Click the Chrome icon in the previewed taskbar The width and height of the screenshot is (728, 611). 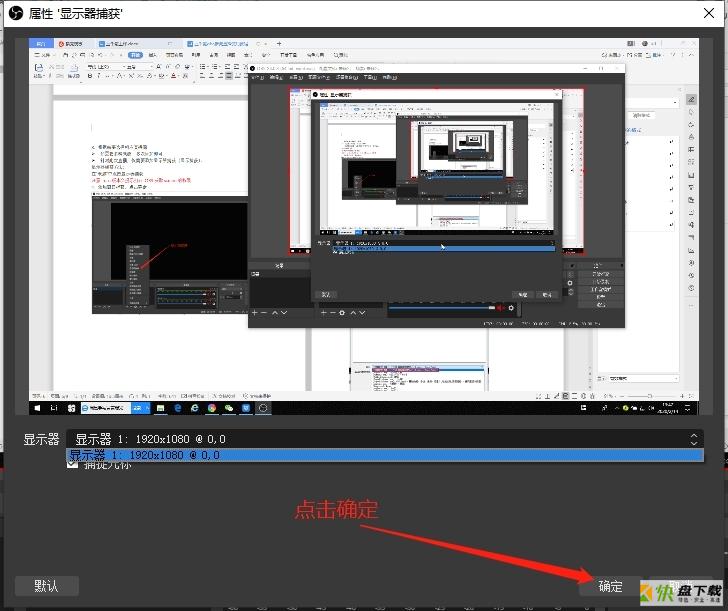212,408
